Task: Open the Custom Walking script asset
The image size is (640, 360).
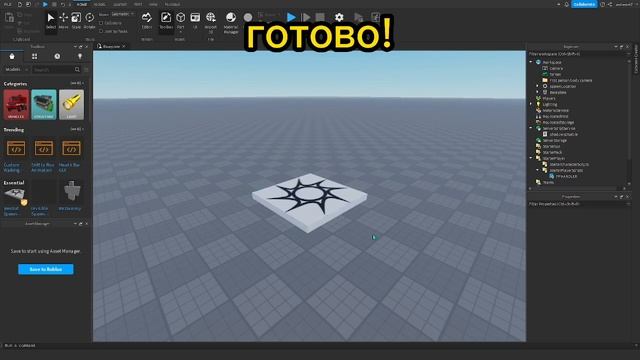Action: (16, 155)
